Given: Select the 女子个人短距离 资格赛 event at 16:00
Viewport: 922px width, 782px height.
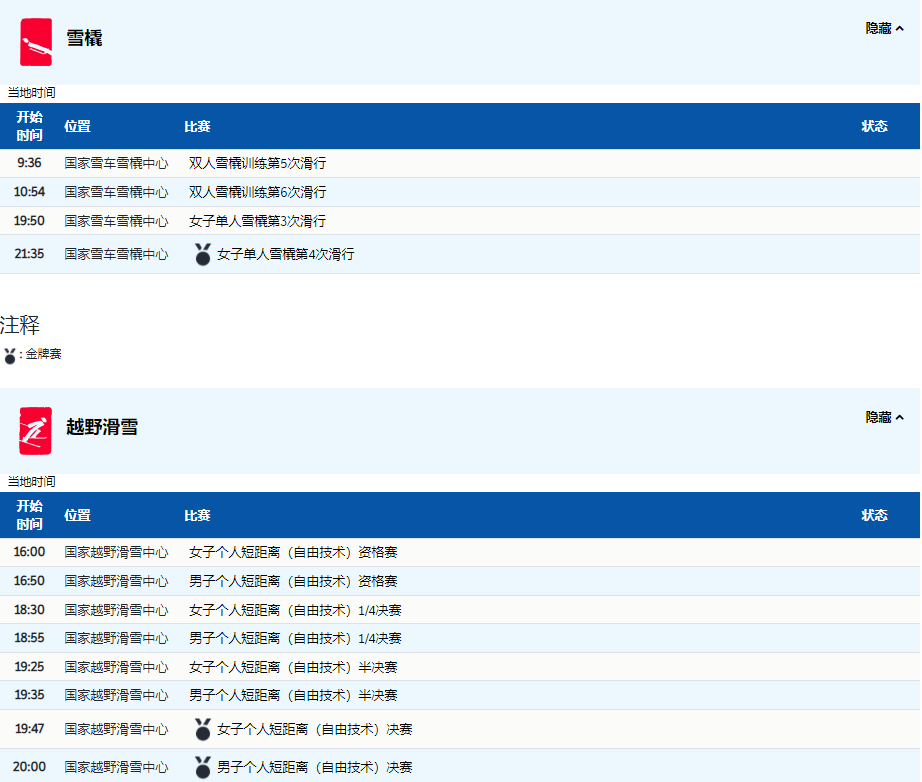Looking at the screenshot, I should point(293,552).
